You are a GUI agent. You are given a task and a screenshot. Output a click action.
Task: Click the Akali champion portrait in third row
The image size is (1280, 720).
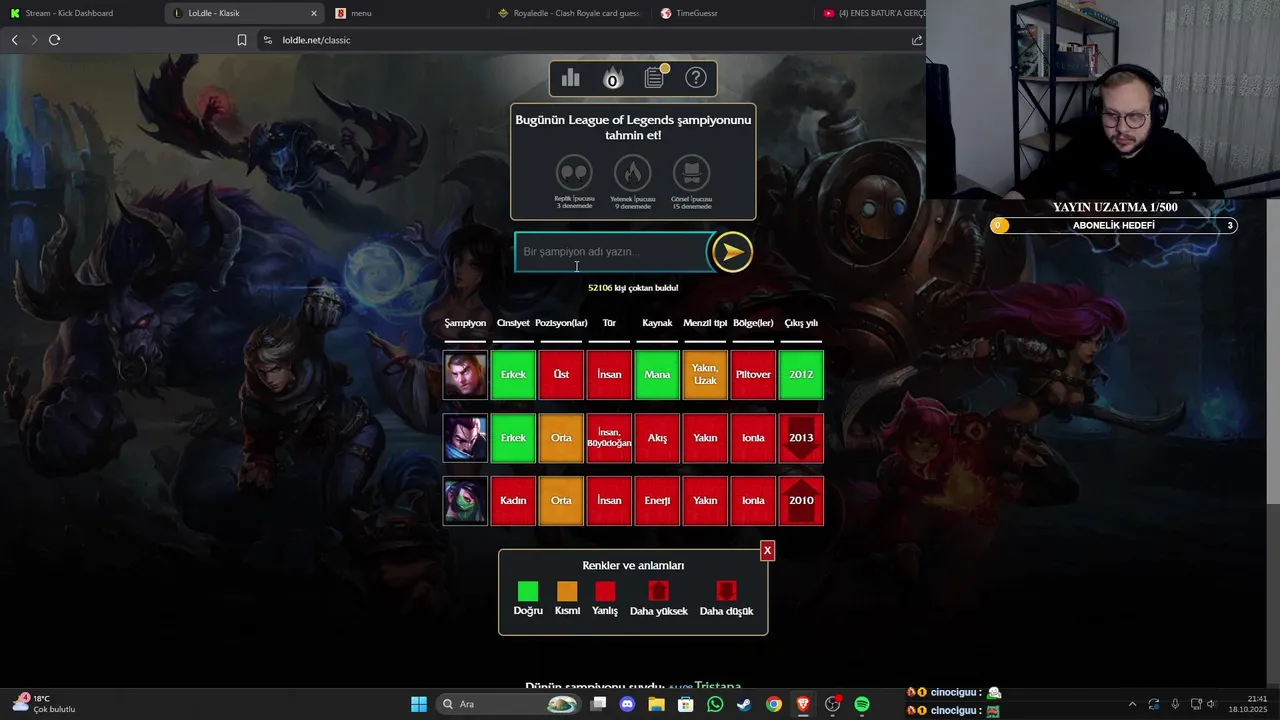465,501
